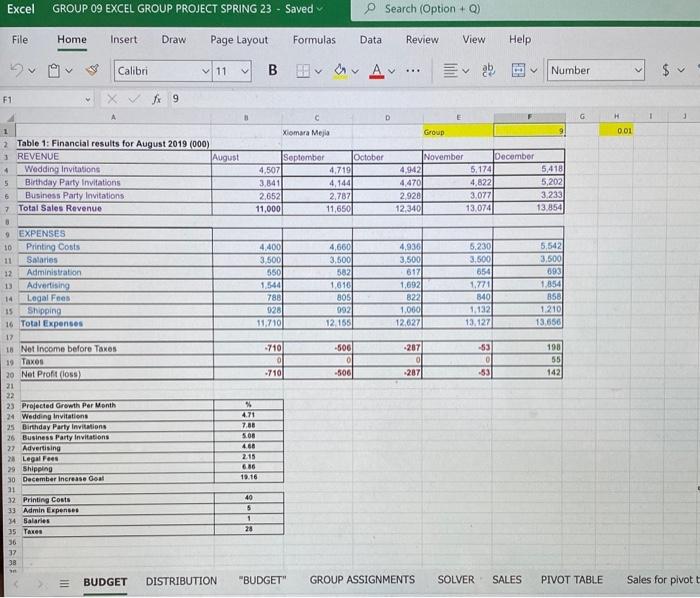This screenshot has height=598, width=700.
Task: Click the Align text icon
Action: [450, 70]
